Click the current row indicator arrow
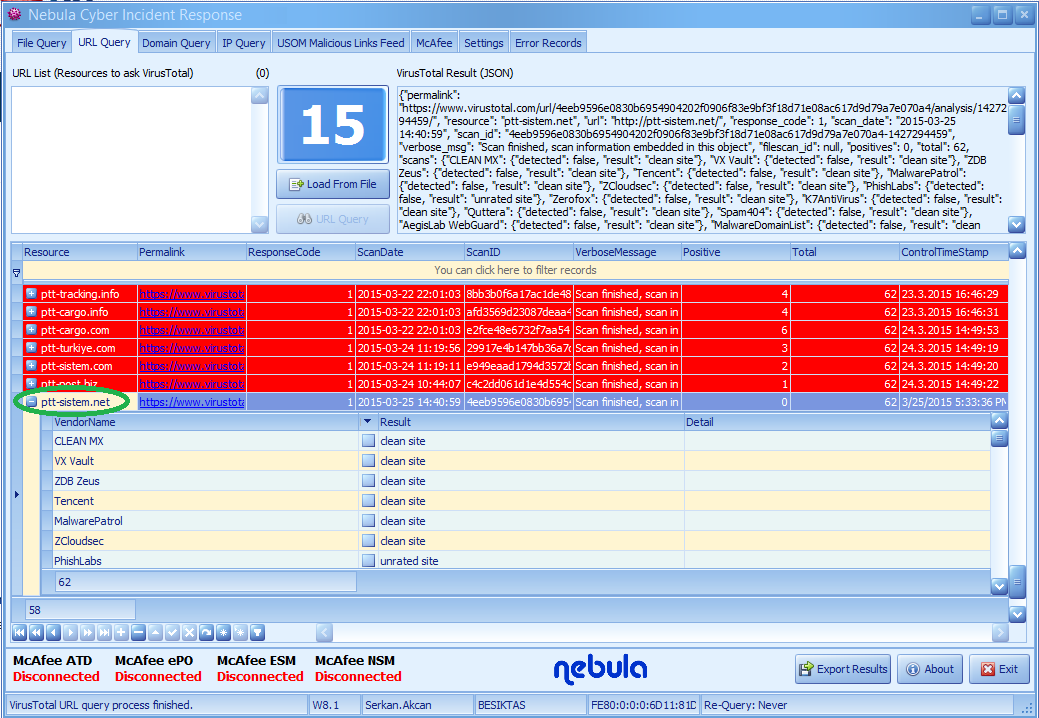Image resolution: width=1039 pixels, height=718 pixels. coord(17,494)
